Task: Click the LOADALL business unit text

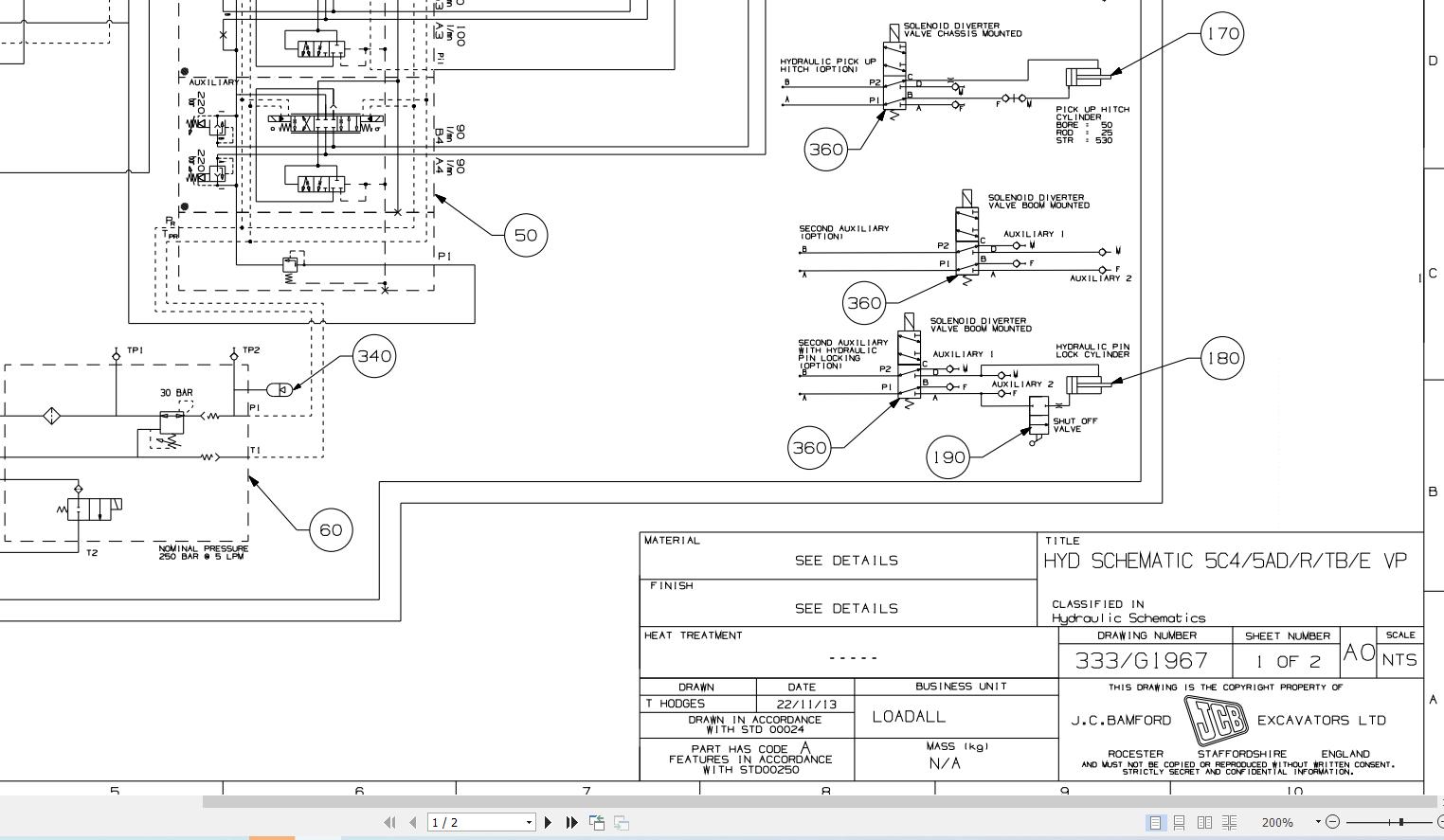Action: tap(909, 717)
